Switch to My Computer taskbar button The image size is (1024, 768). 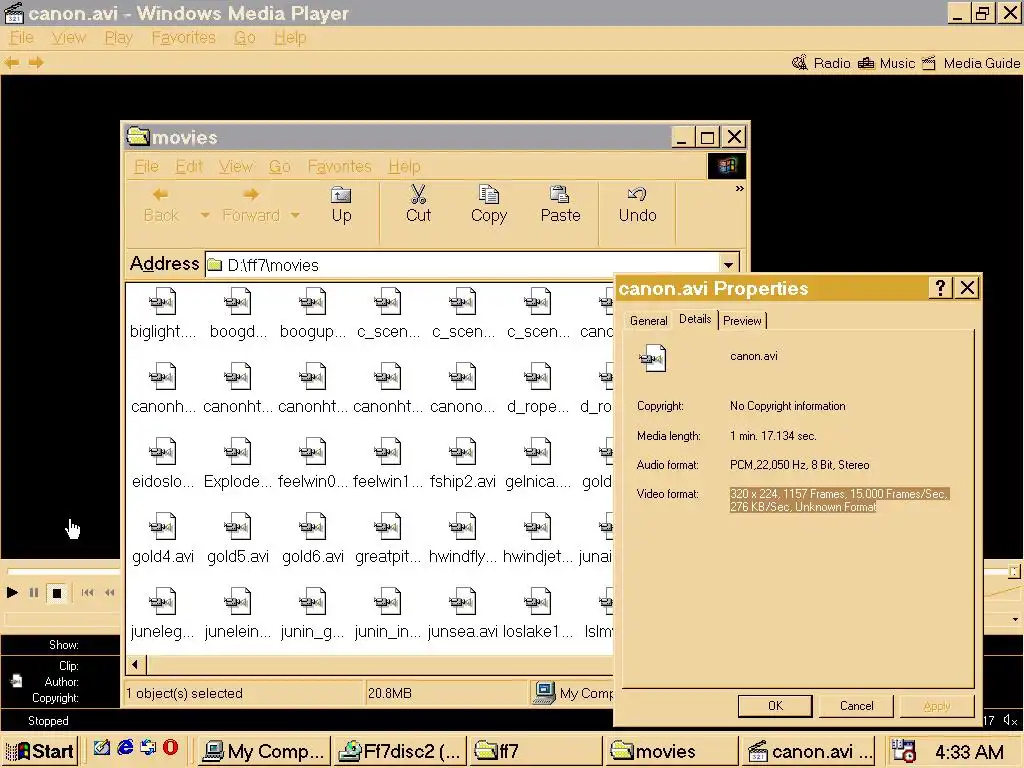point(263,751)
